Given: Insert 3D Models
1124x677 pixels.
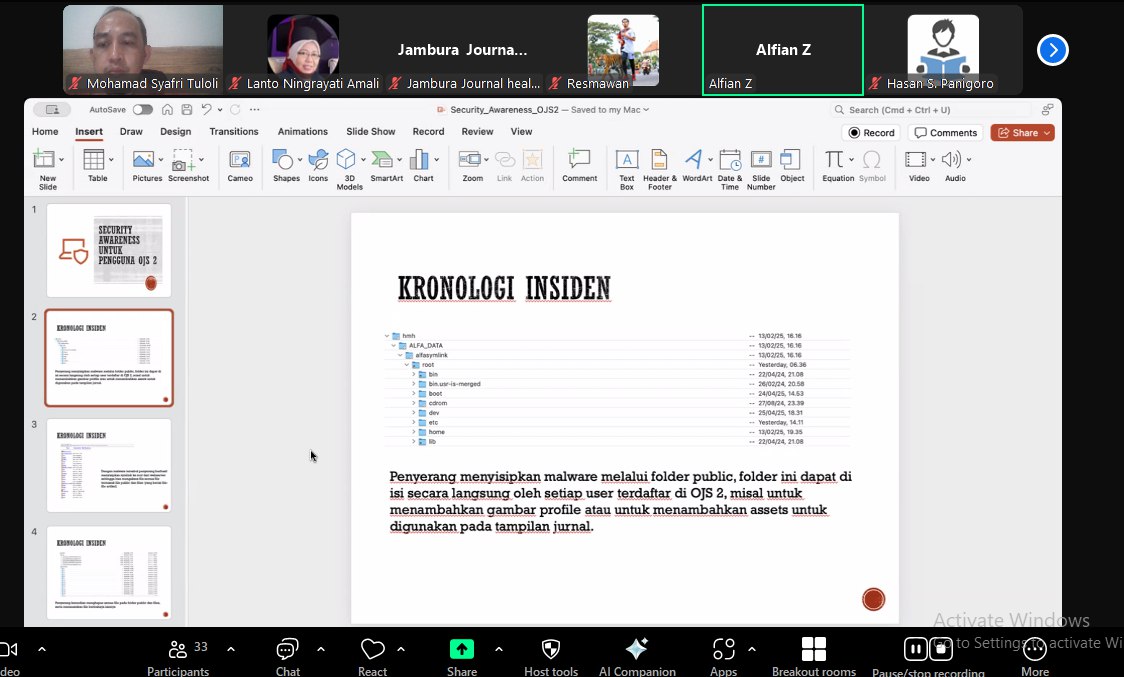Looking at the screenshot, I should 347,169.
